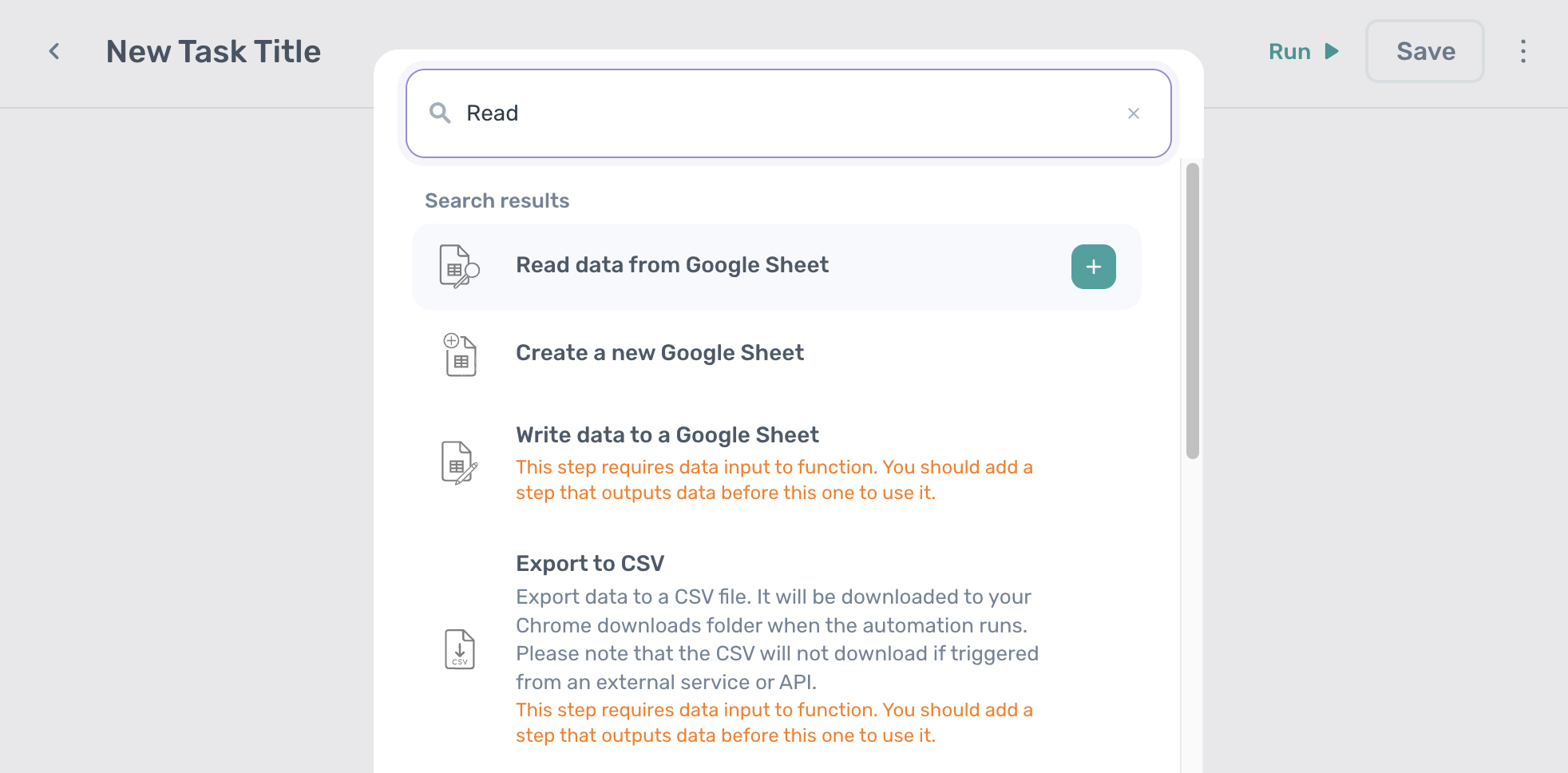Image resolution: width=1568 pixels, height=773 pixels.
Task: Click the Search results heading
Action: [x=497, y=200]
